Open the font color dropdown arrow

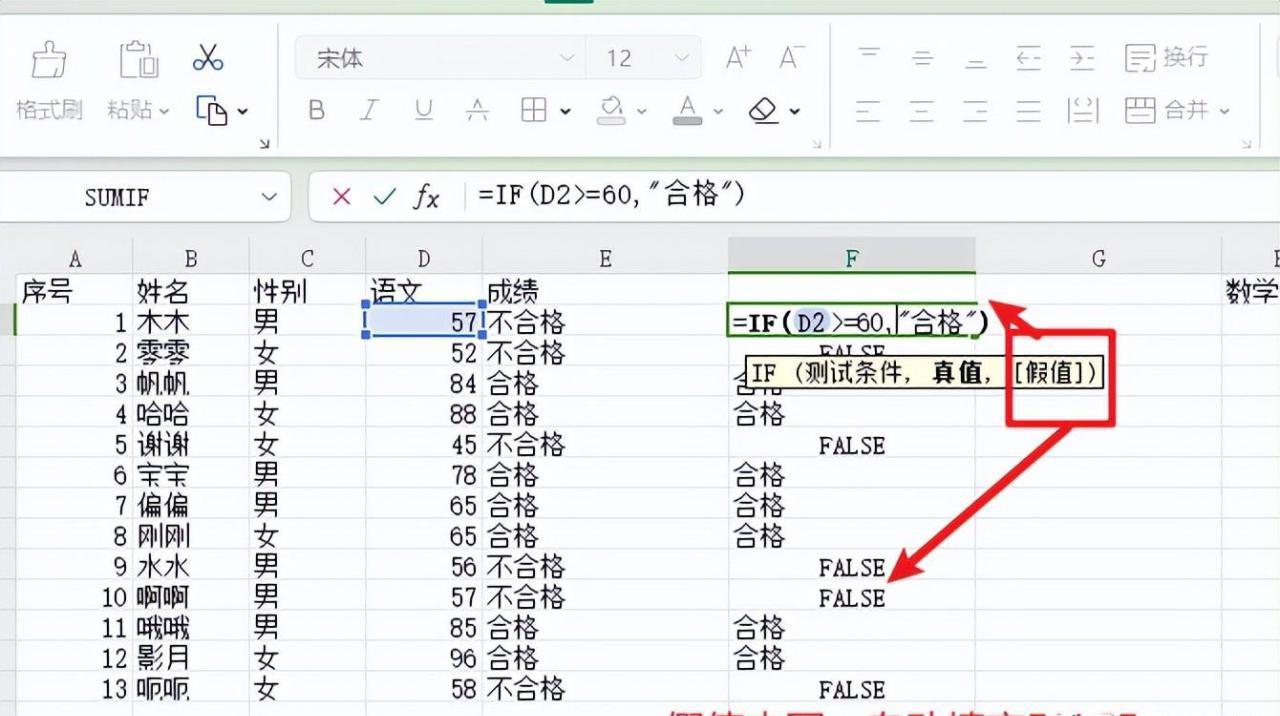coord(718,111)
